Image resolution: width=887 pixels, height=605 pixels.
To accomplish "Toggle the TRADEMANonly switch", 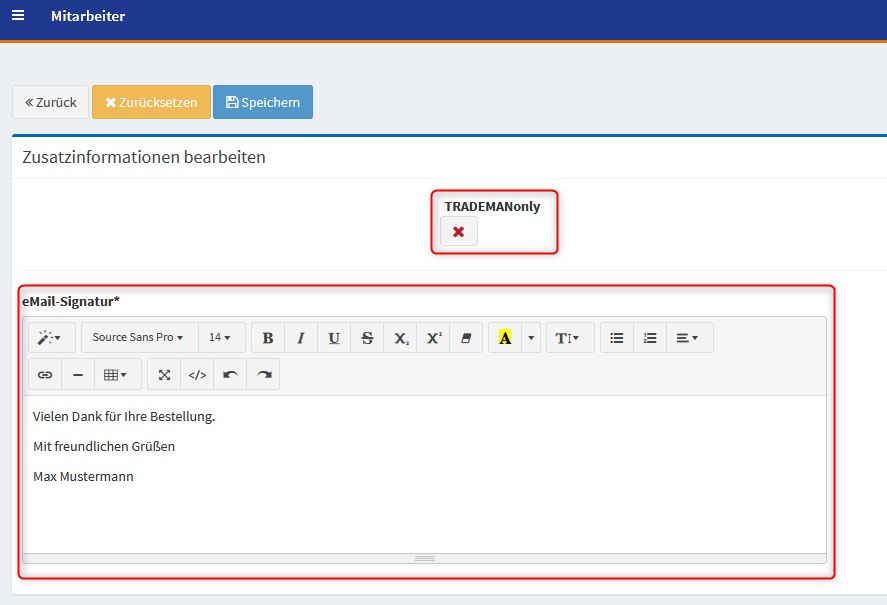I will pos(459,232).
